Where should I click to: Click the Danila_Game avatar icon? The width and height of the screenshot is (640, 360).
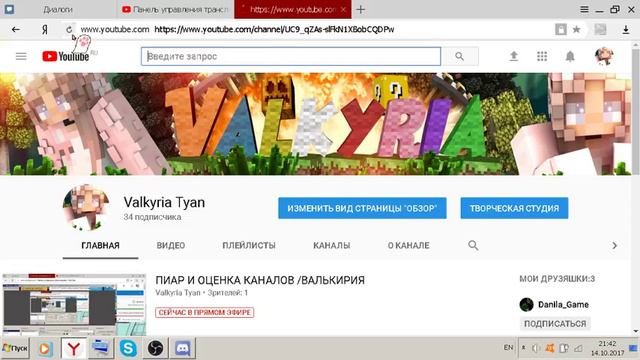point(527,304)
